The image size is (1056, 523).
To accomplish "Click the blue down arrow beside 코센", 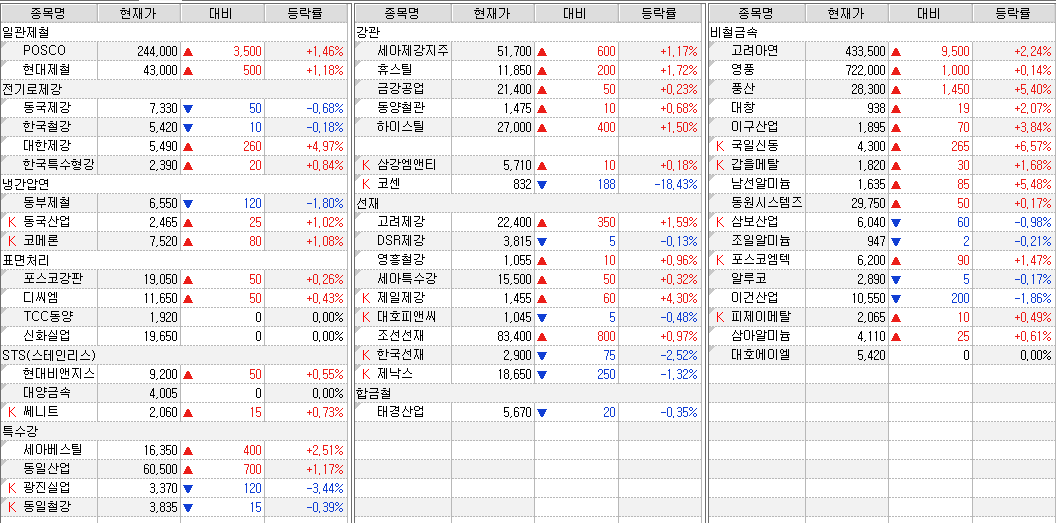I will pyautogui.click(x=542, y=184).
